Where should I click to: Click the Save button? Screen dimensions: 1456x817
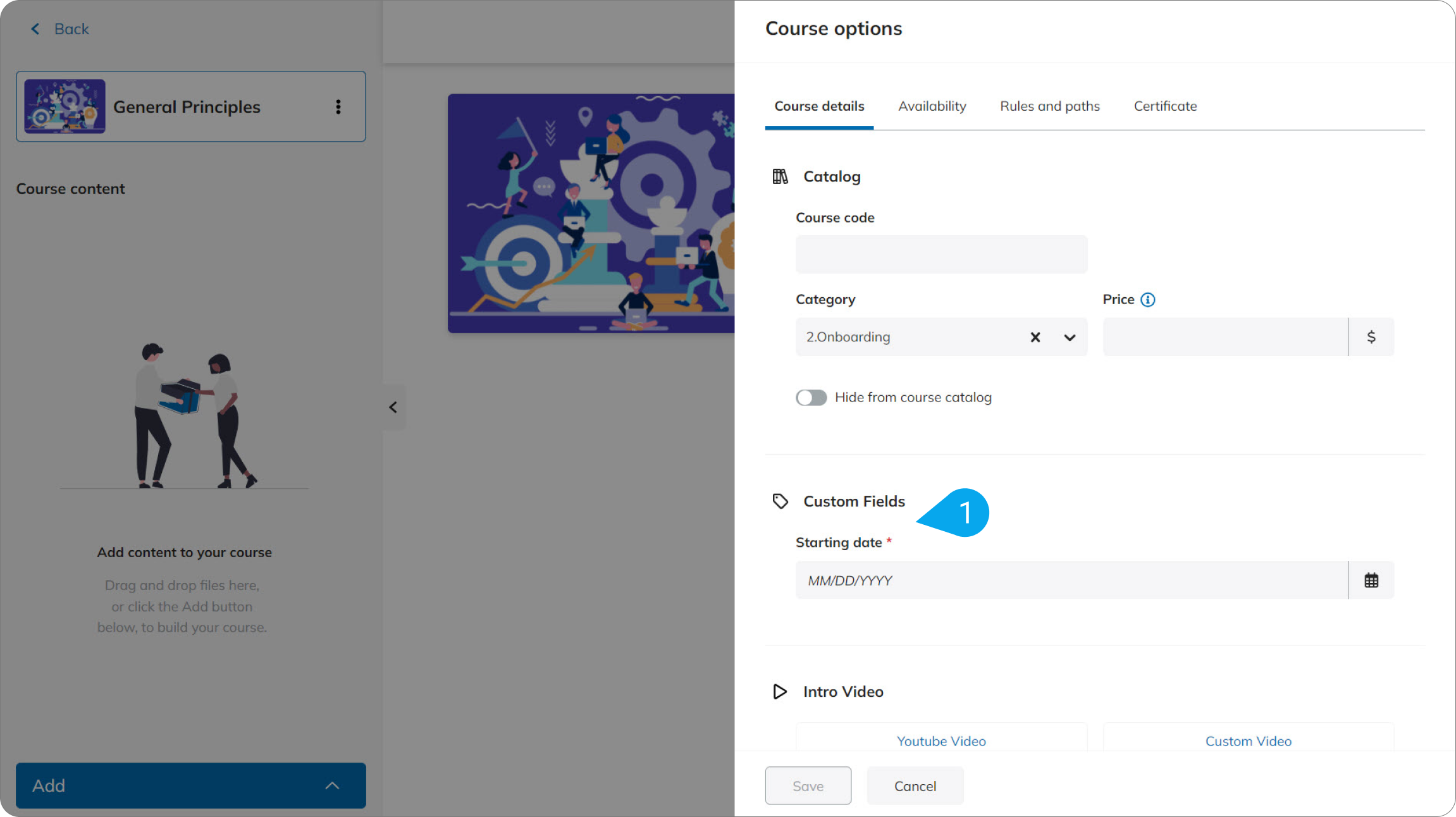[808, 785]
